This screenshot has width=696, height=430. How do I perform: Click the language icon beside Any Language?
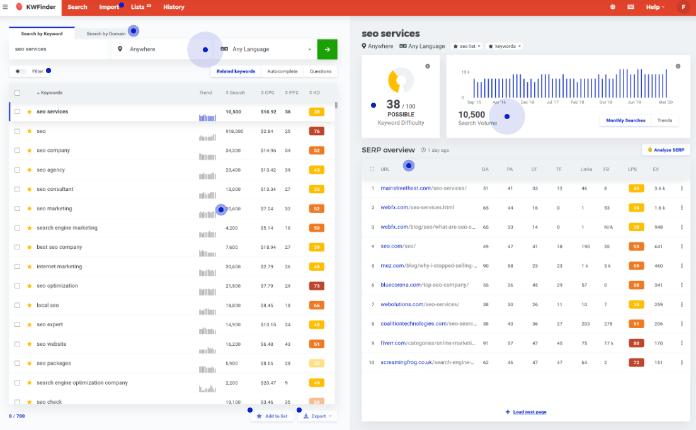coord(225,49)
